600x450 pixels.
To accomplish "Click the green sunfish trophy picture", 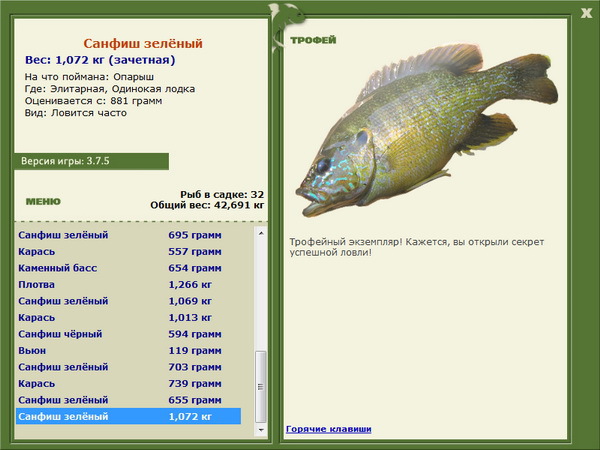I will [x=426, y=130].
